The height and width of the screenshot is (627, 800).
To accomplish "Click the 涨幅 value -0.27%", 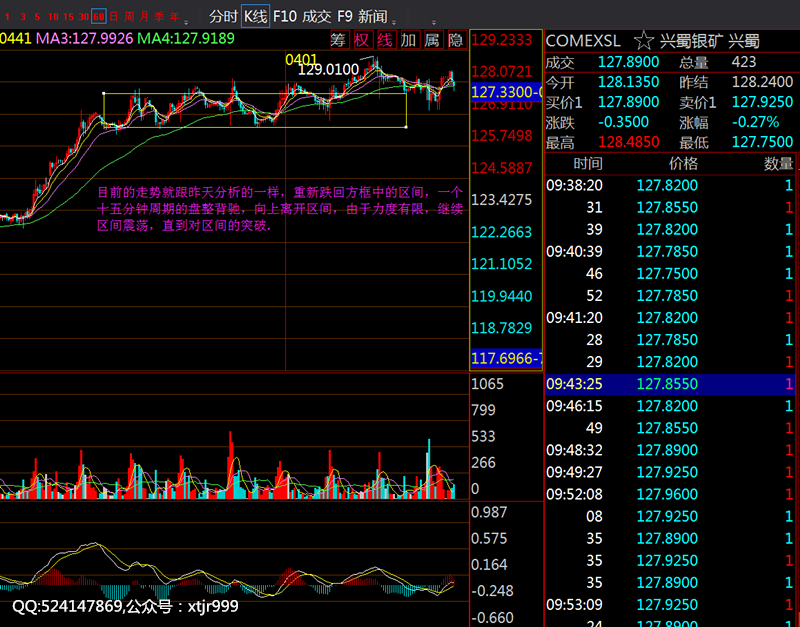I will point(756,122).
